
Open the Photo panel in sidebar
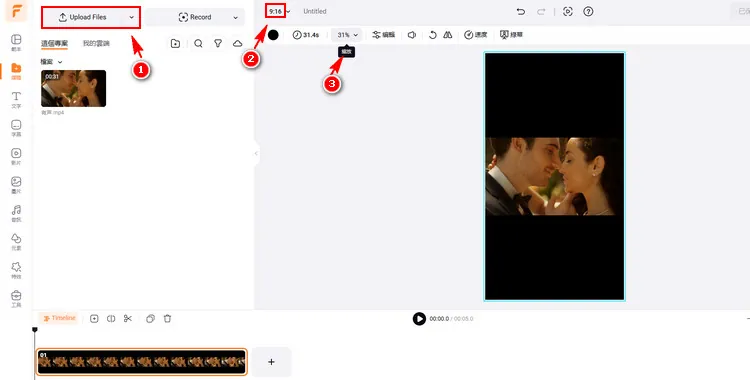[16, 185]
